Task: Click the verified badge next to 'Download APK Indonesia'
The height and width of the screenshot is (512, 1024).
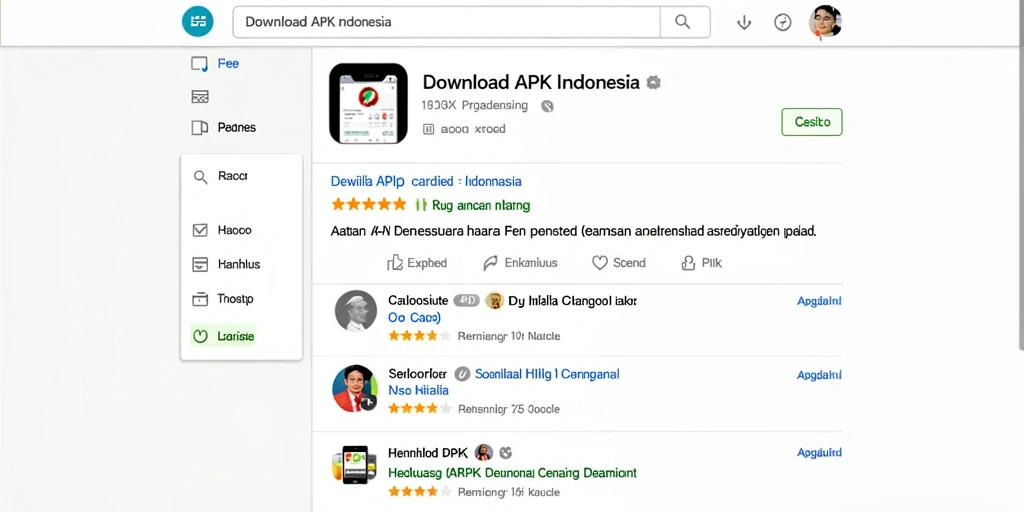Action: click(653, 82)
